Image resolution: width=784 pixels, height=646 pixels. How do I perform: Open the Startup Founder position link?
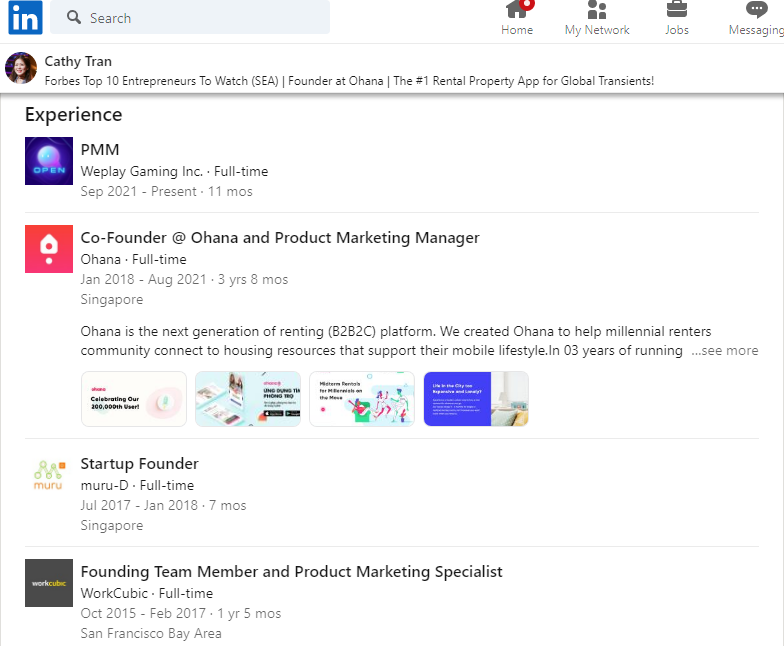click(140, 464)
